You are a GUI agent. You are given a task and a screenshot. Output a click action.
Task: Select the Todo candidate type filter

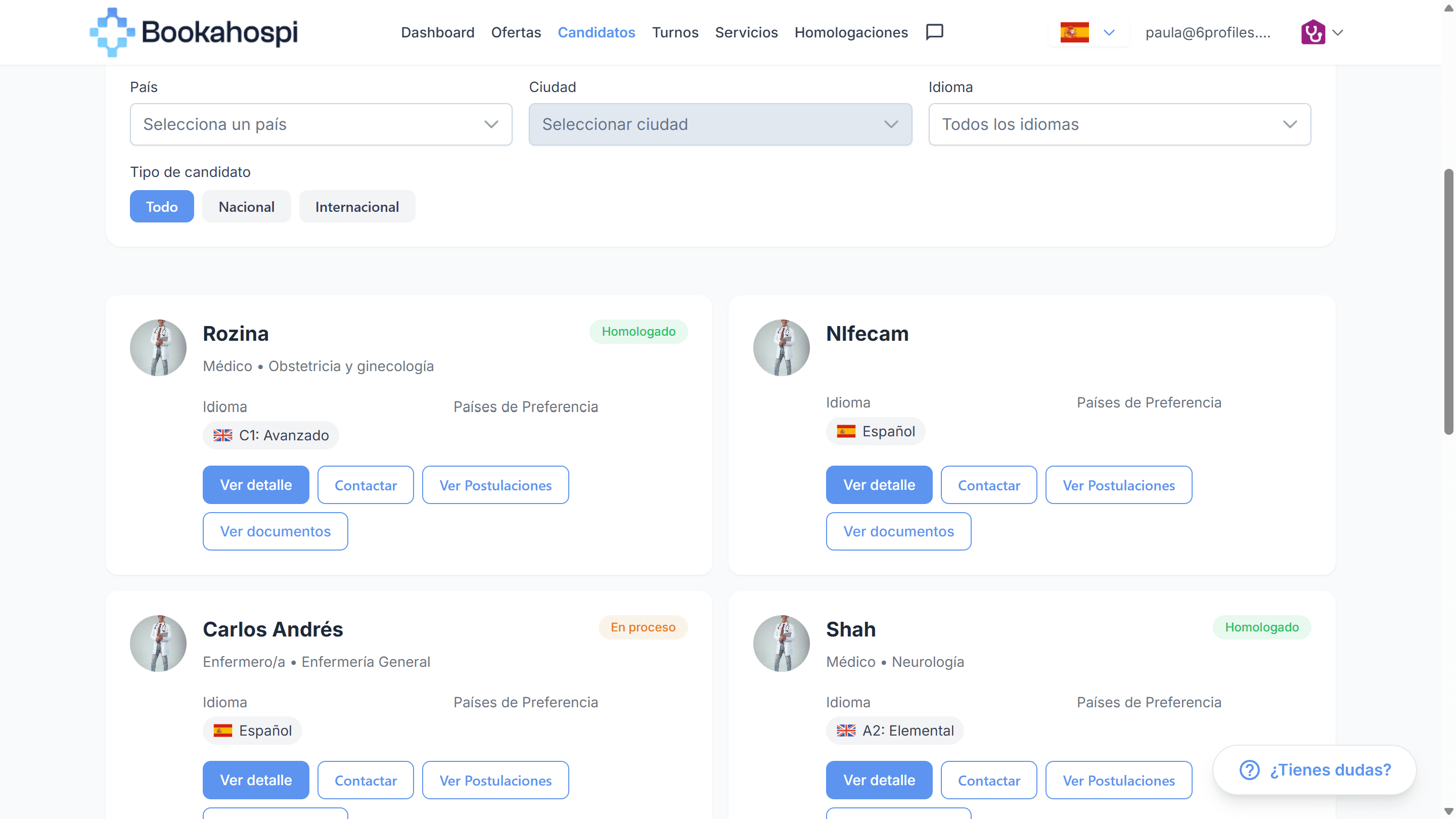(x=162, y=206)
